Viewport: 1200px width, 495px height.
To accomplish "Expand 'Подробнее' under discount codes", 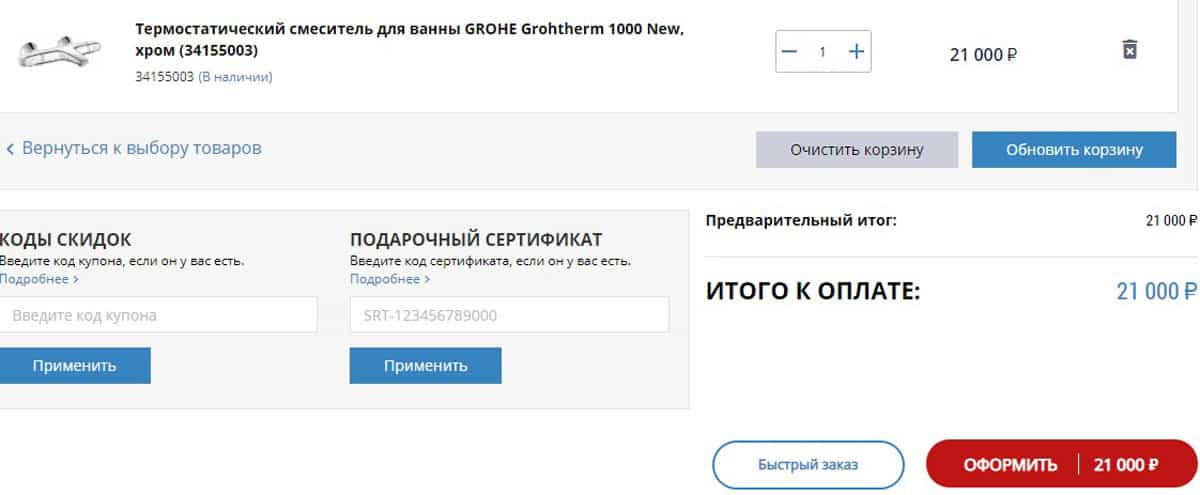I will (39, 279).
